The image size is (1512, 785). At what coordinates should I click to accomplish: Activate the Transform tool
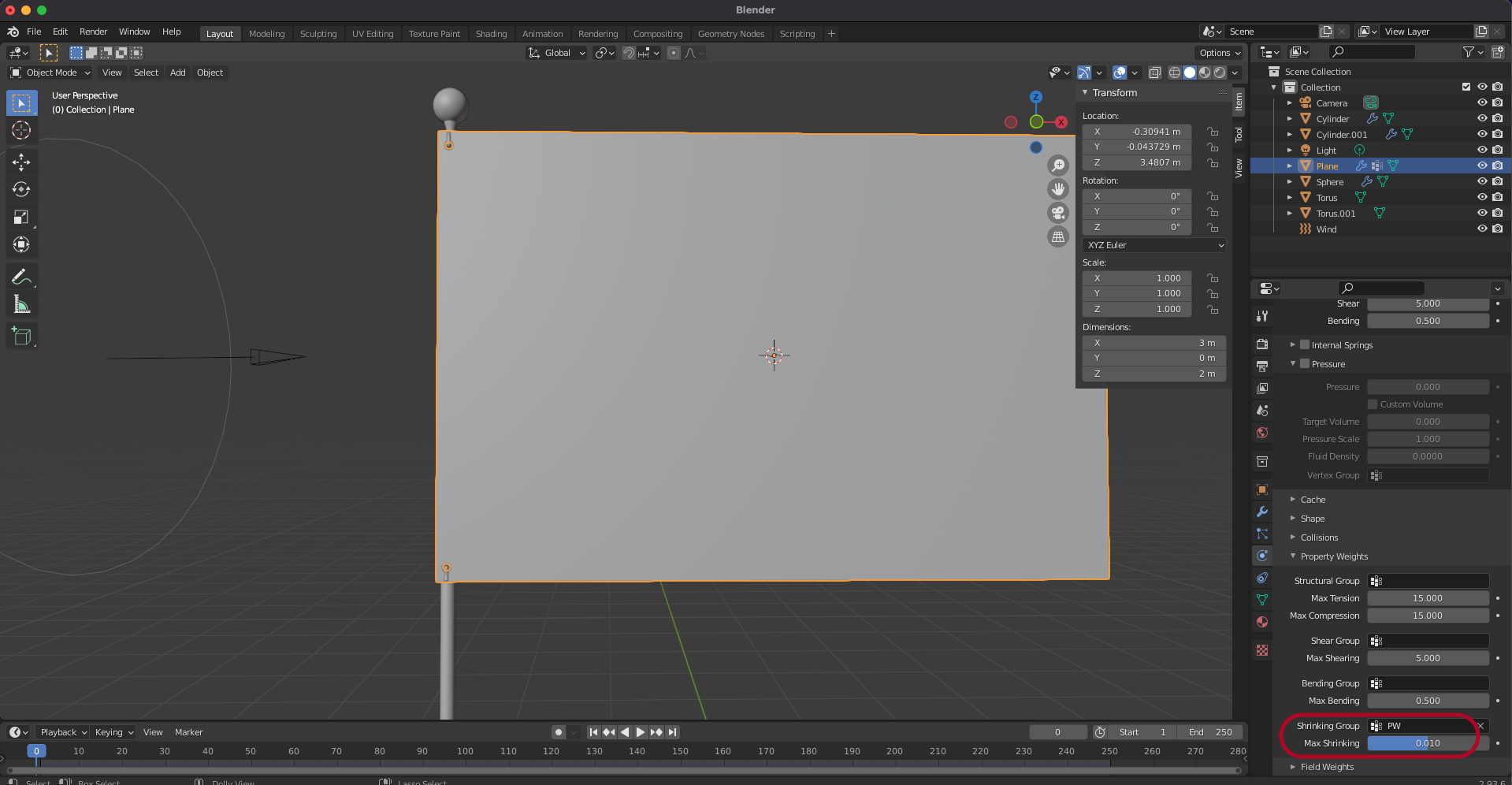pos(21,244)
